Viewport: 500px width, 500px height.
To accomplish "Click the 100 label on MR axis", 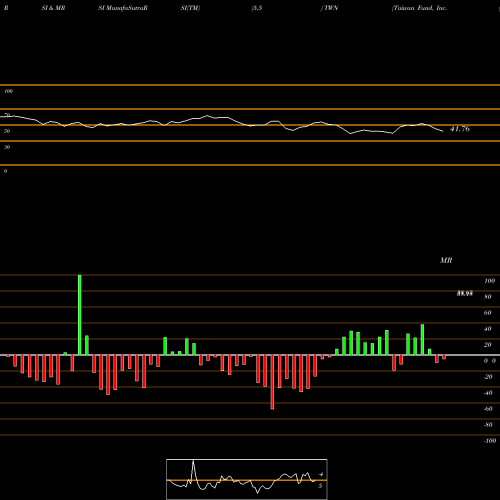I will click(x=489, y=281).
